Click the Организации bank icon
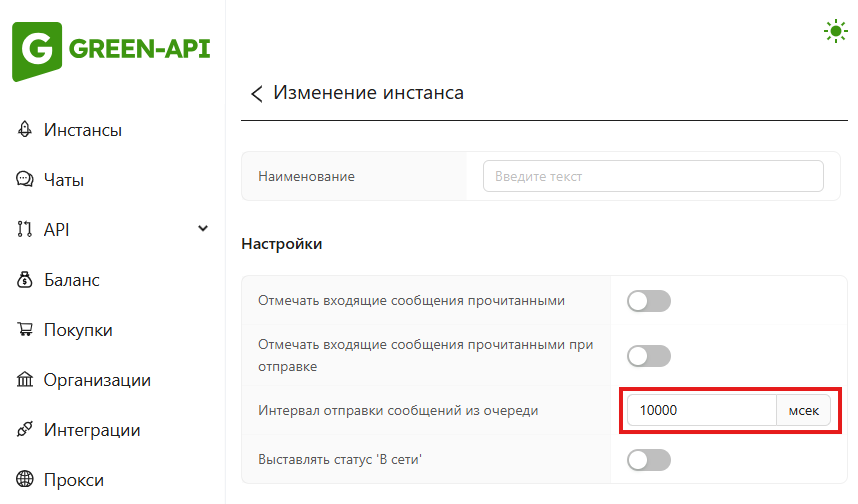Viewport: 858px width, 504px height. click(25, 380)
